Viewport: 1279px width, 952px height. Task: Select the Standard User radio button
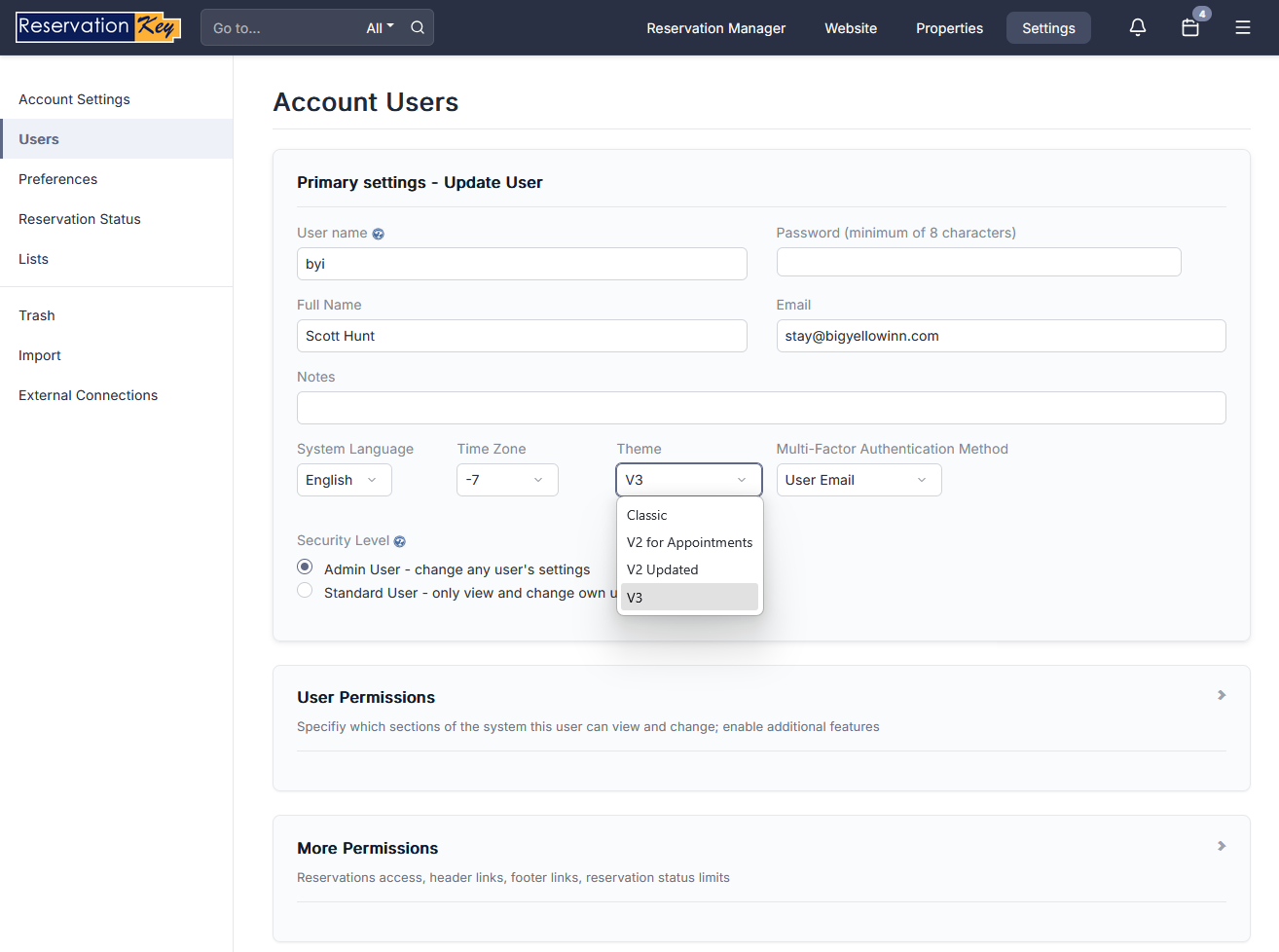(x=305, y=591)
